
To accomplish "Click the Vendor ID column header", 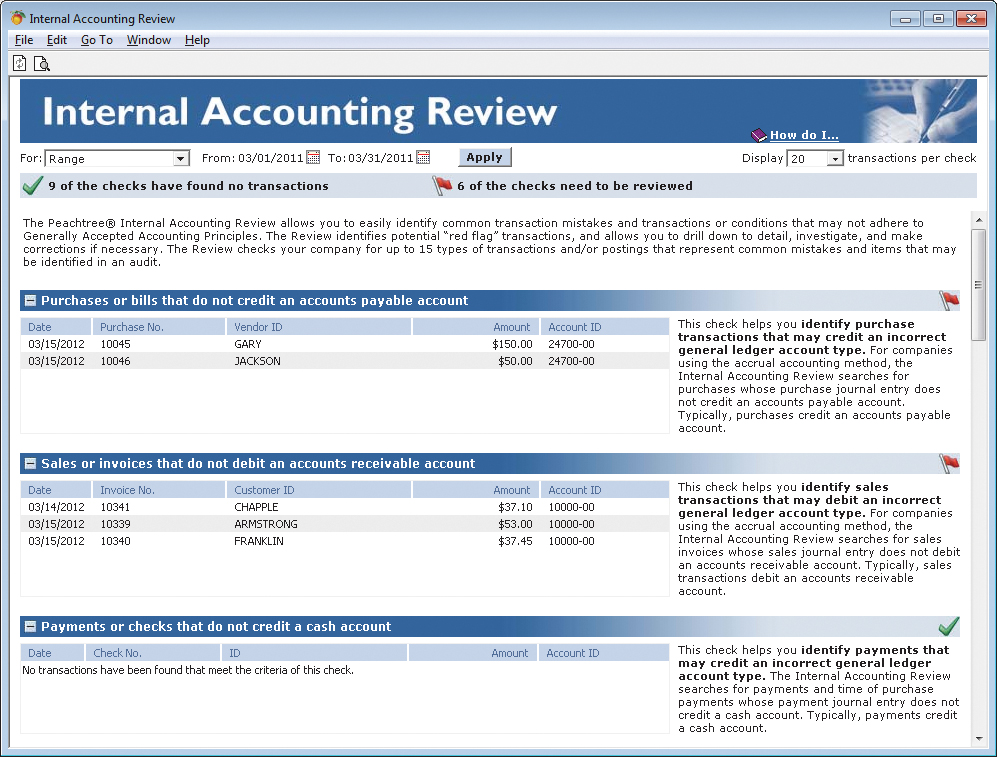I will click(x=319, y=327).
